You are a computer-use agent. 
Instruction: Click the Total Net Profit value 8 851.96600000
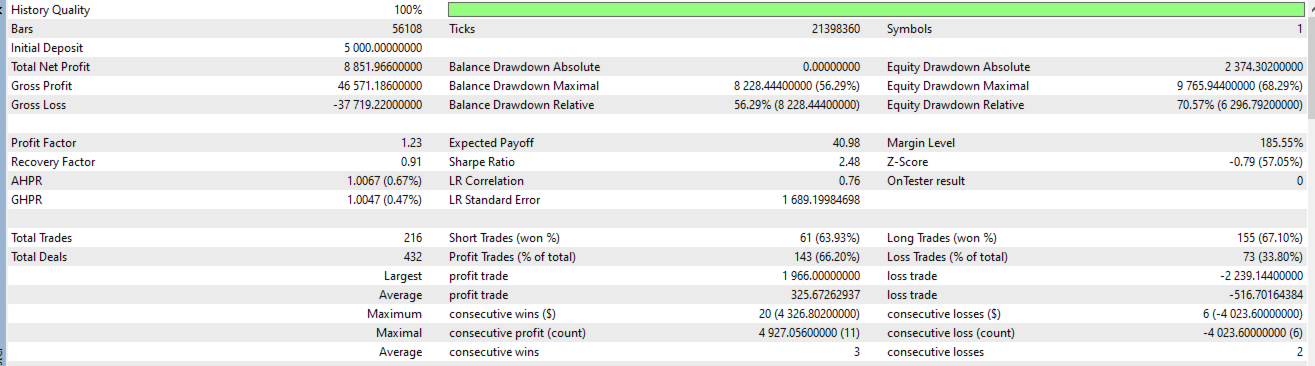click(382, 67)
